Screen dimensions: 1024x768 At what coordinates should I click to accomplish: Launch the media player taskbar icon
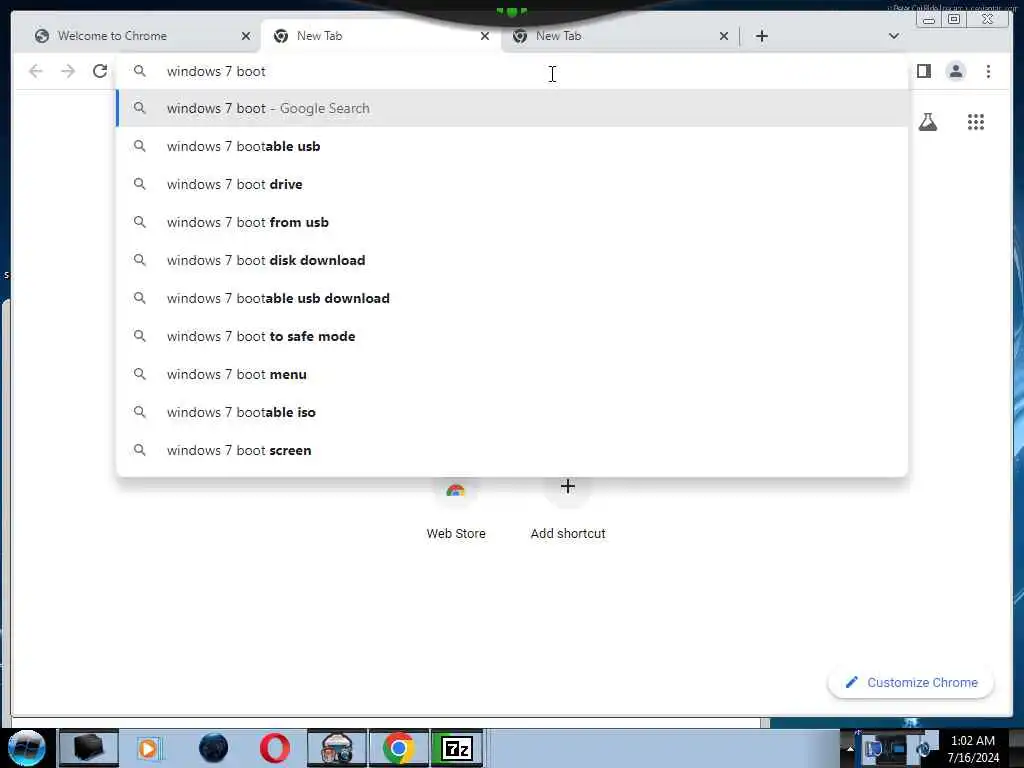click(x=149, y=748)
